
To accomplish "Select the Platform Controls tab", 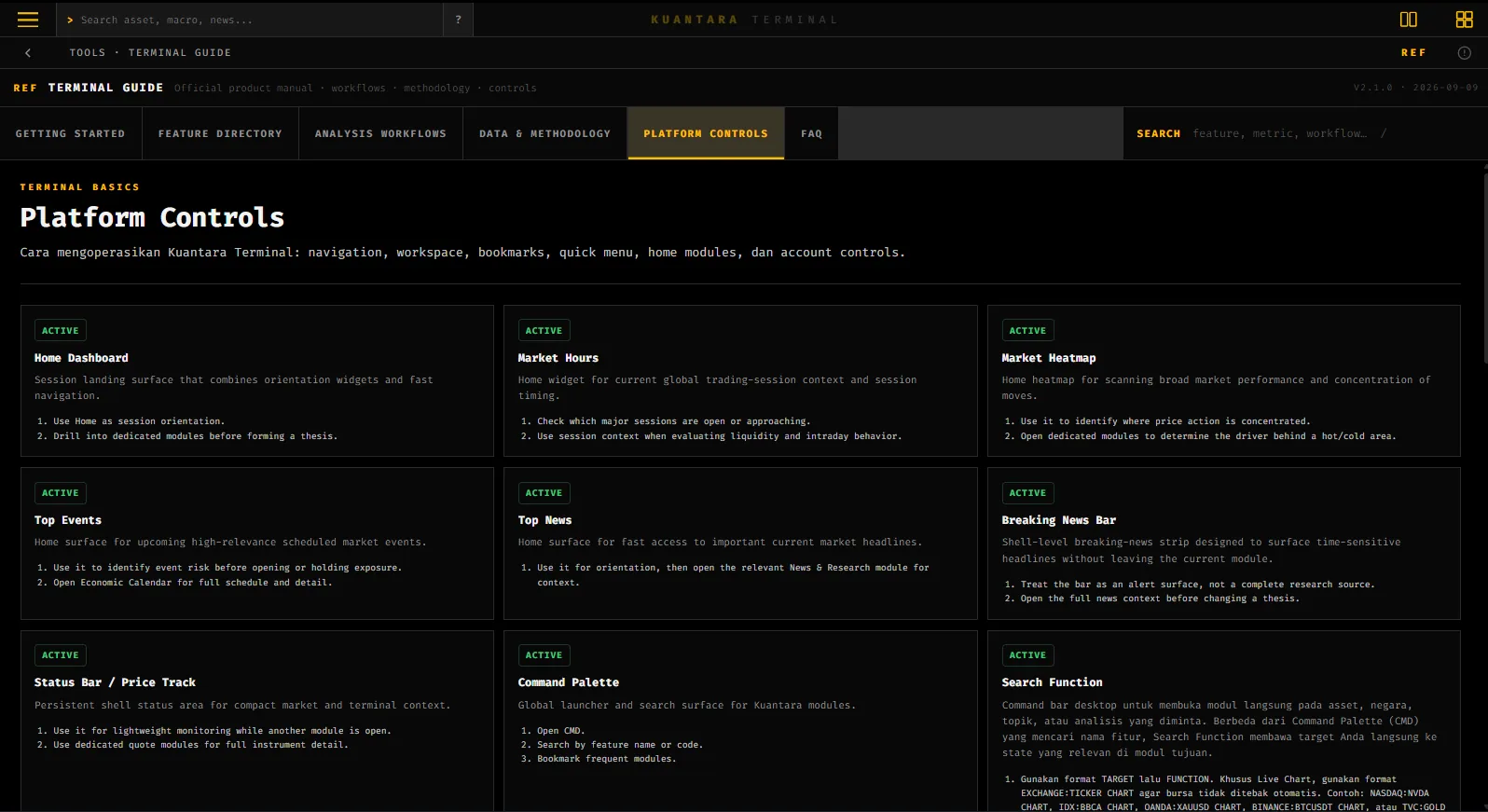I will 706,133.
